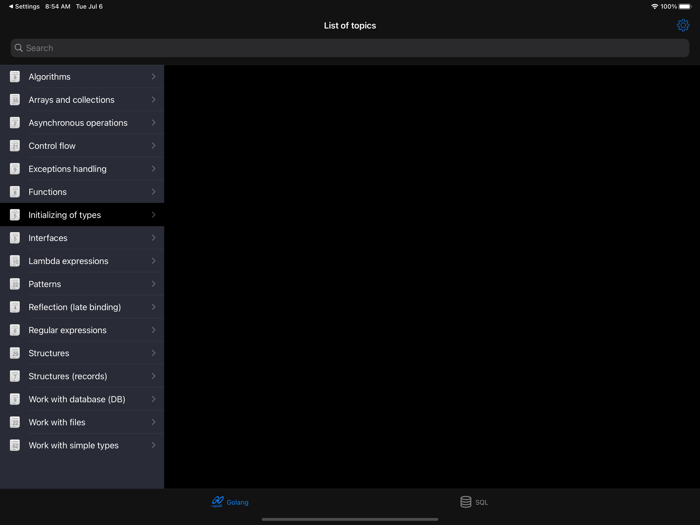This screenshot has height=525, width=700.
Task: Expand the Lambda expressions chevron
Action: [x=154, y=261]
